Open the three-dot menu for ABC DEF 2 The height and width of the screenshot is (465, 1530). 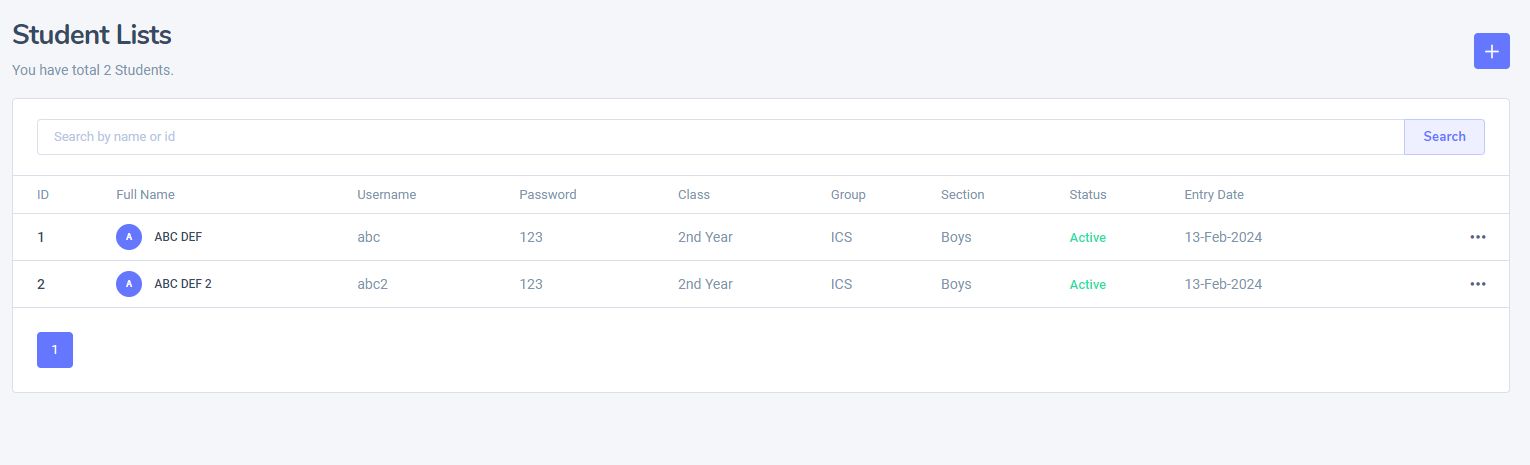(x=1477, y=284)
